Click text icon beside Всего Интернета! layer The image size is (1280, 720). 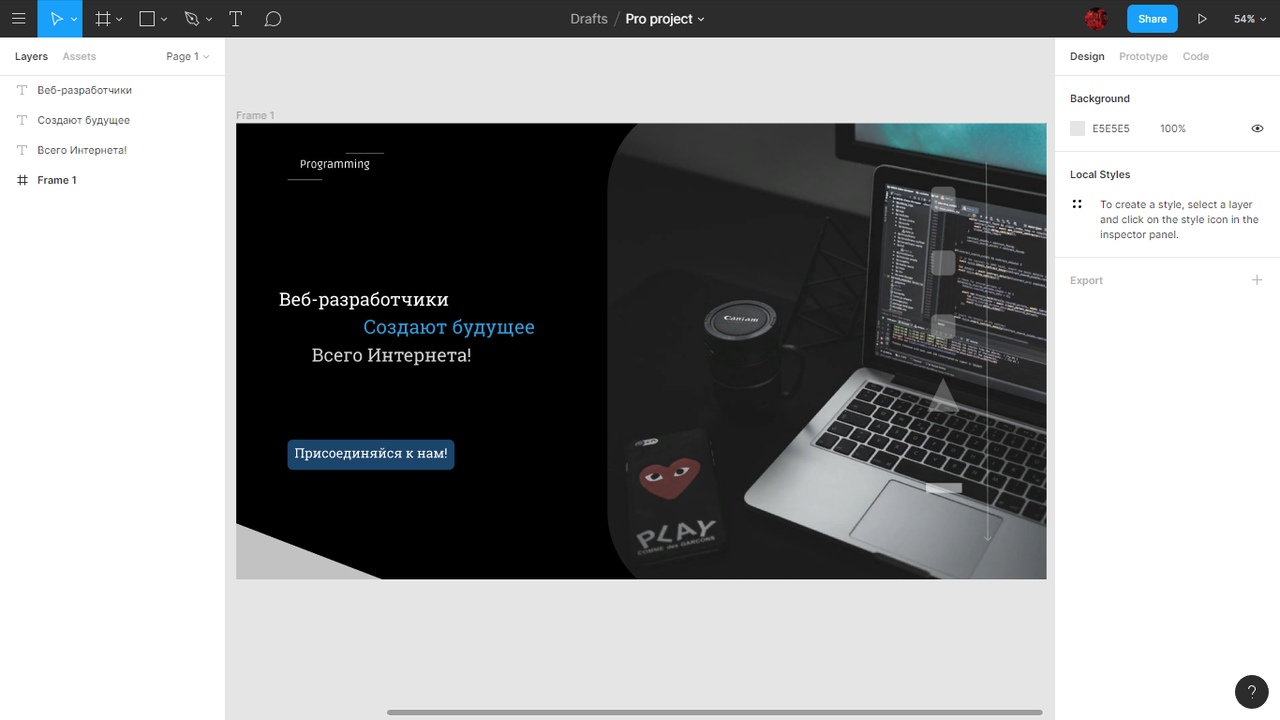(22, 150)
